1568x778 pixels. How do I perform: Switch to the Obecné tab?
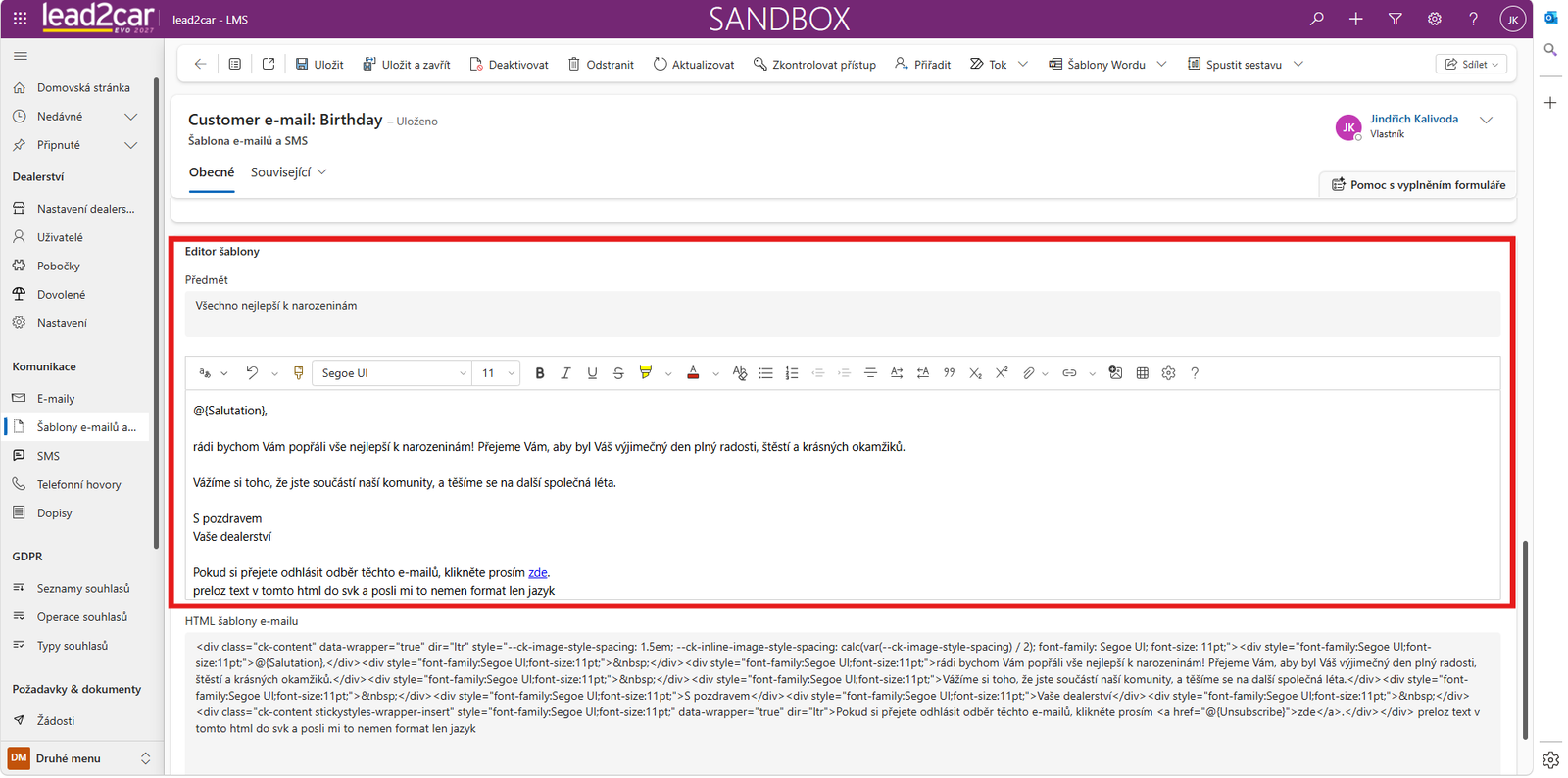(x=212, y=172)
